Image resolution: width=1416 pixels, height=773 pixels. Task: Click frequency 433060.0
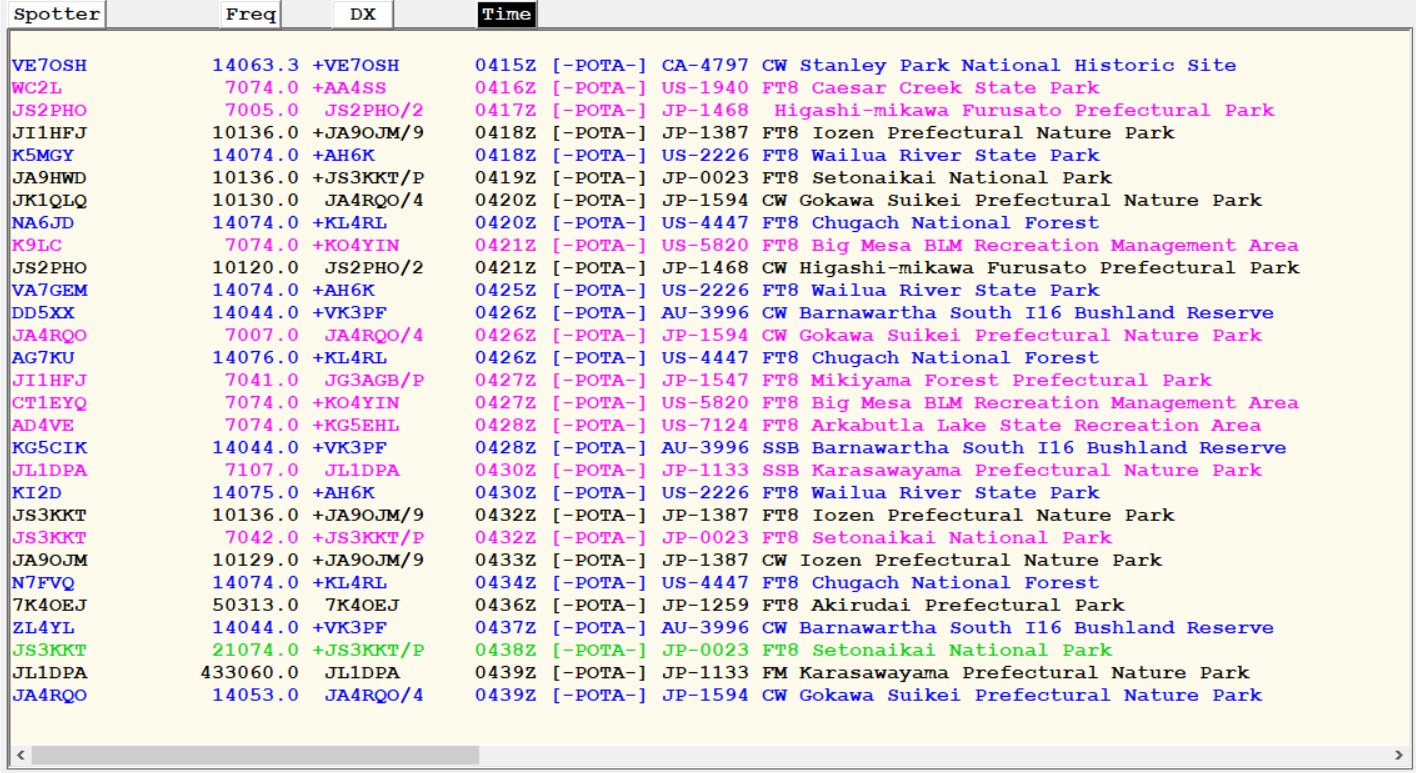[249, 673]
